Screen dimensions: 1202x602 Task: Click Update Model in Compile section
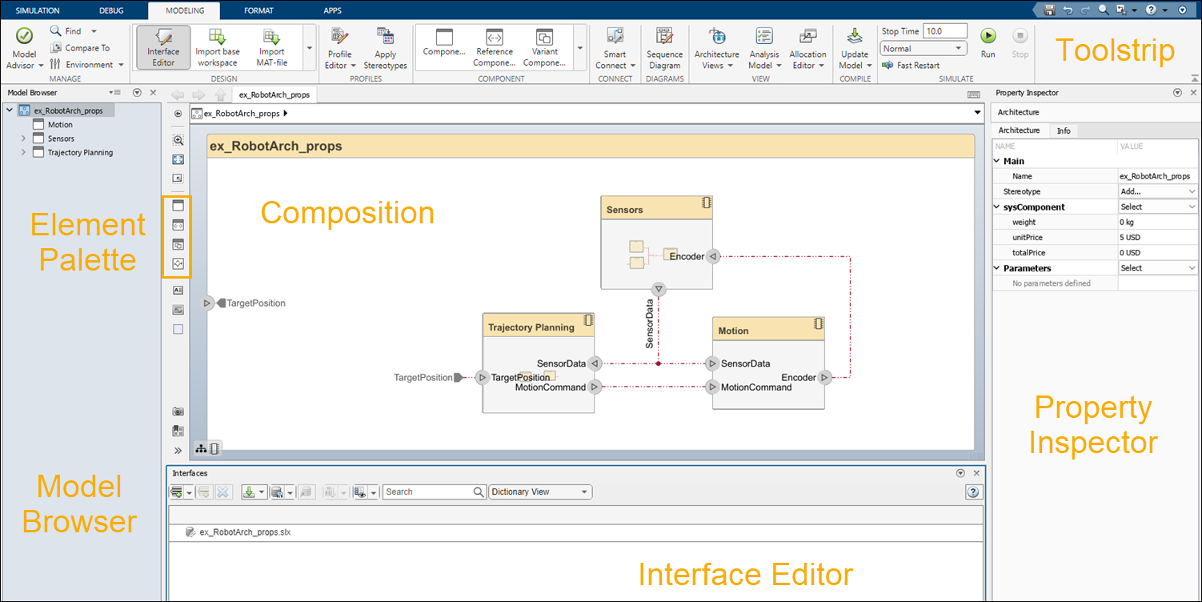tap(855, 48)
